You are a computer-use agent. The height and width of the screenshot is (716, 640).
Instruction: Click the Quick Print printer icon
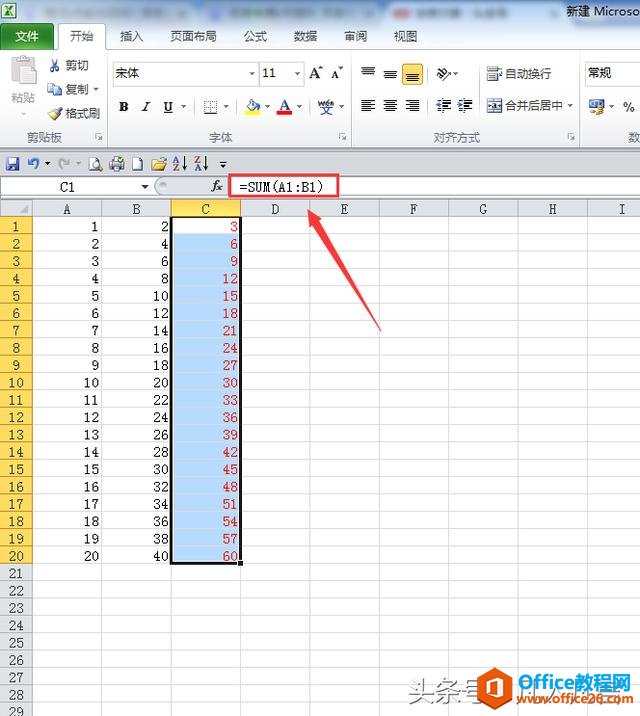117,163
